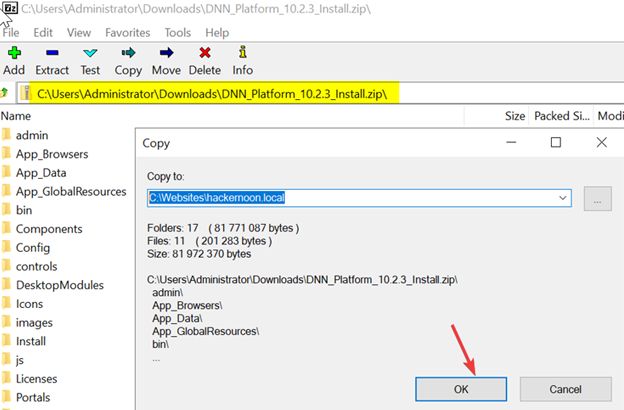Image resolution: width=624 pixels, height=410 pixels.
Task: Click the 'App_Browsers\' line in Copy dialog
Action: click(187, 305)
